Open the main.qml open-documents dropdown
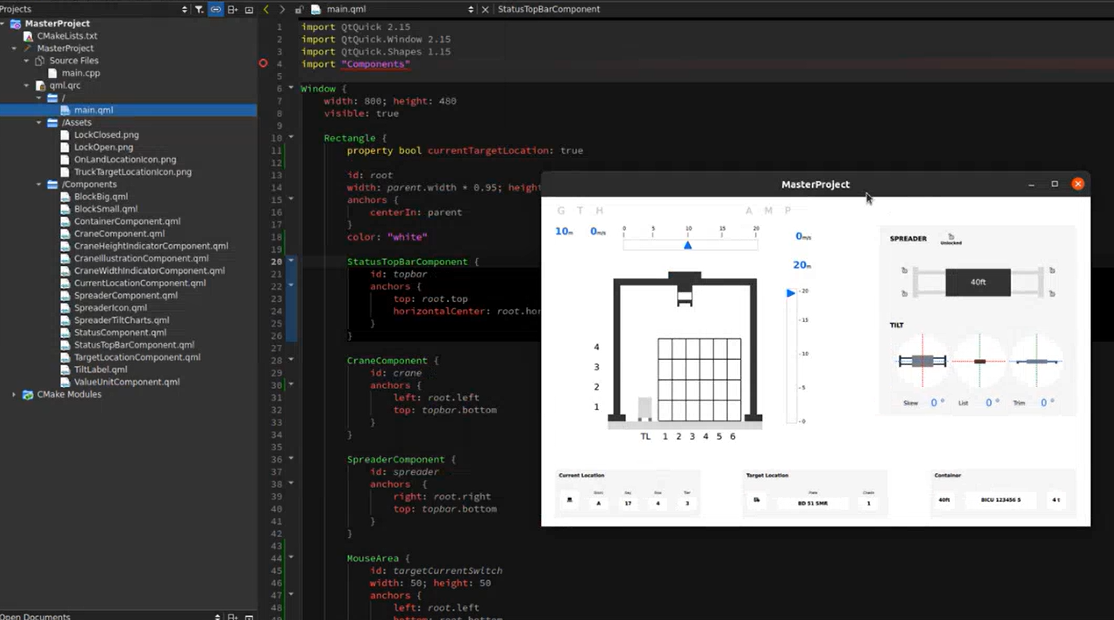This screenshot has height=620, width=1114. (471, 9)
